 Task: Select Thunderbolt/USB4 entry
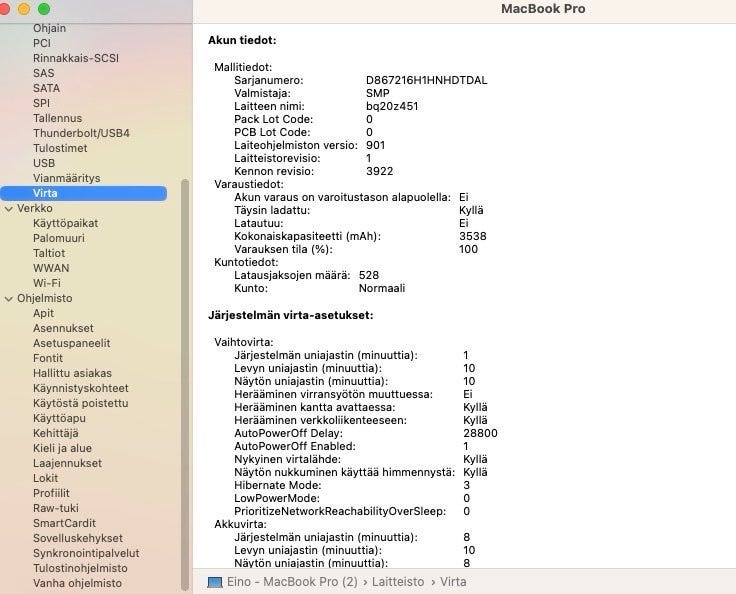point(81,133)
